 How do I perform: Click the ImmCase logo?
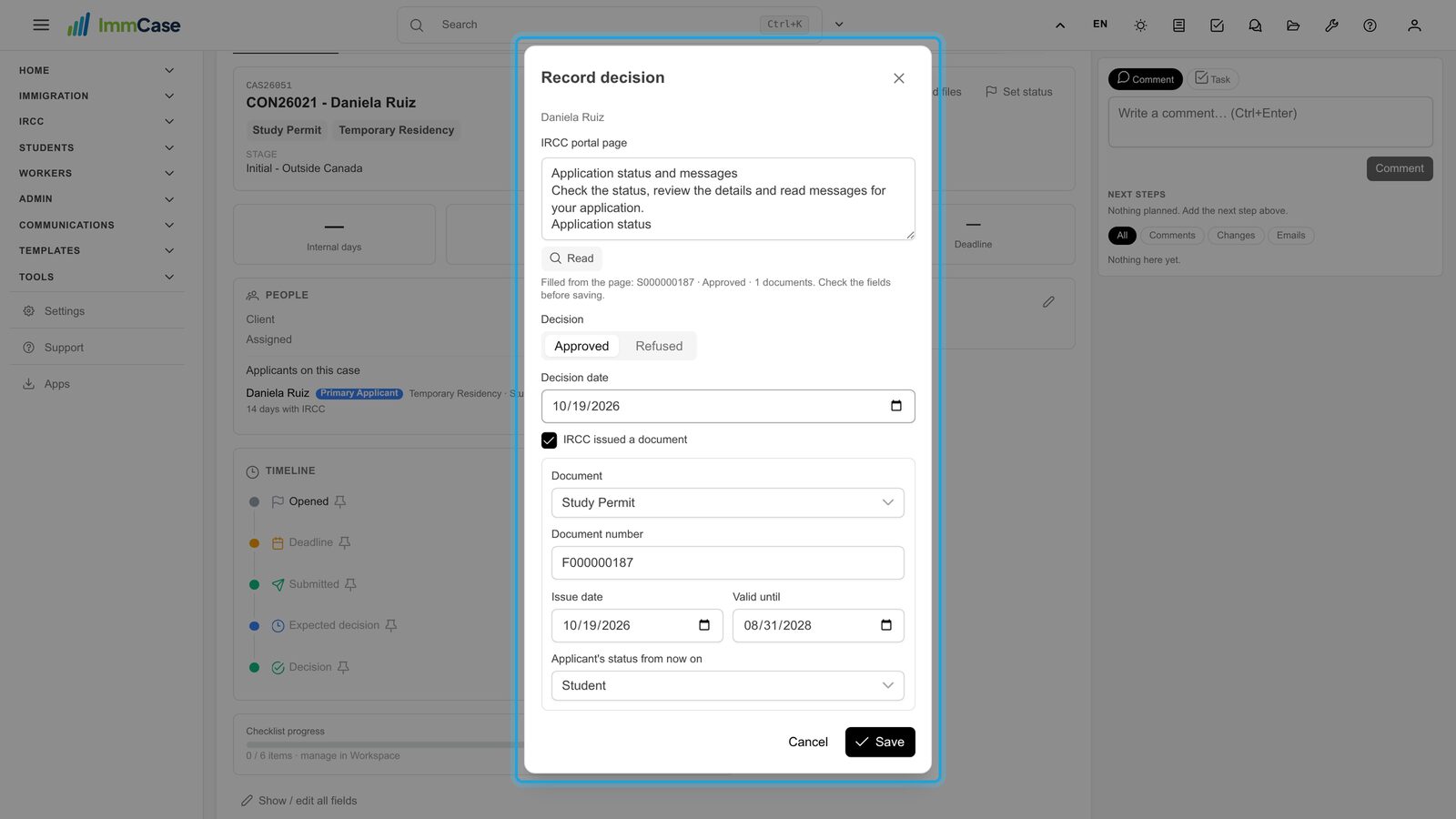click(x=124, y=25)
